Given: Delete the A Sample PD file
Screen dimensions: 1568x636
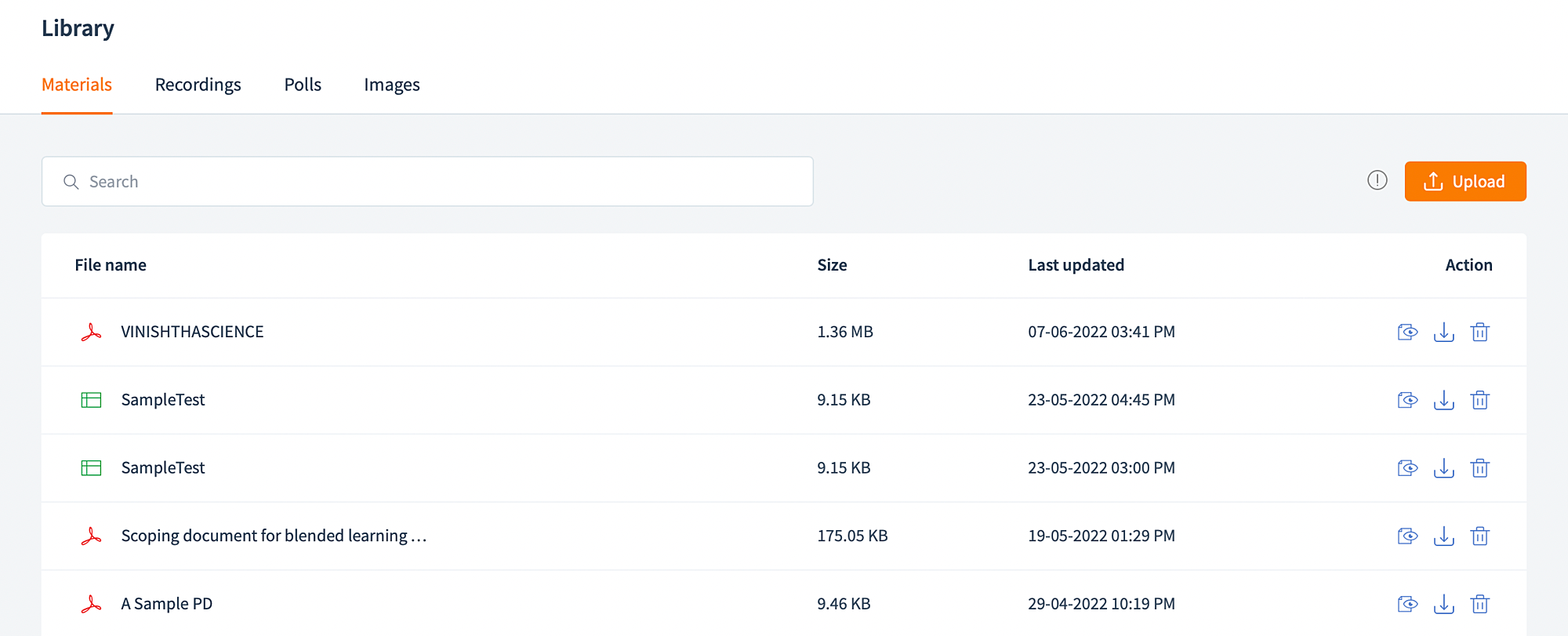Looking at the screenshot, I should point(1479,604).
